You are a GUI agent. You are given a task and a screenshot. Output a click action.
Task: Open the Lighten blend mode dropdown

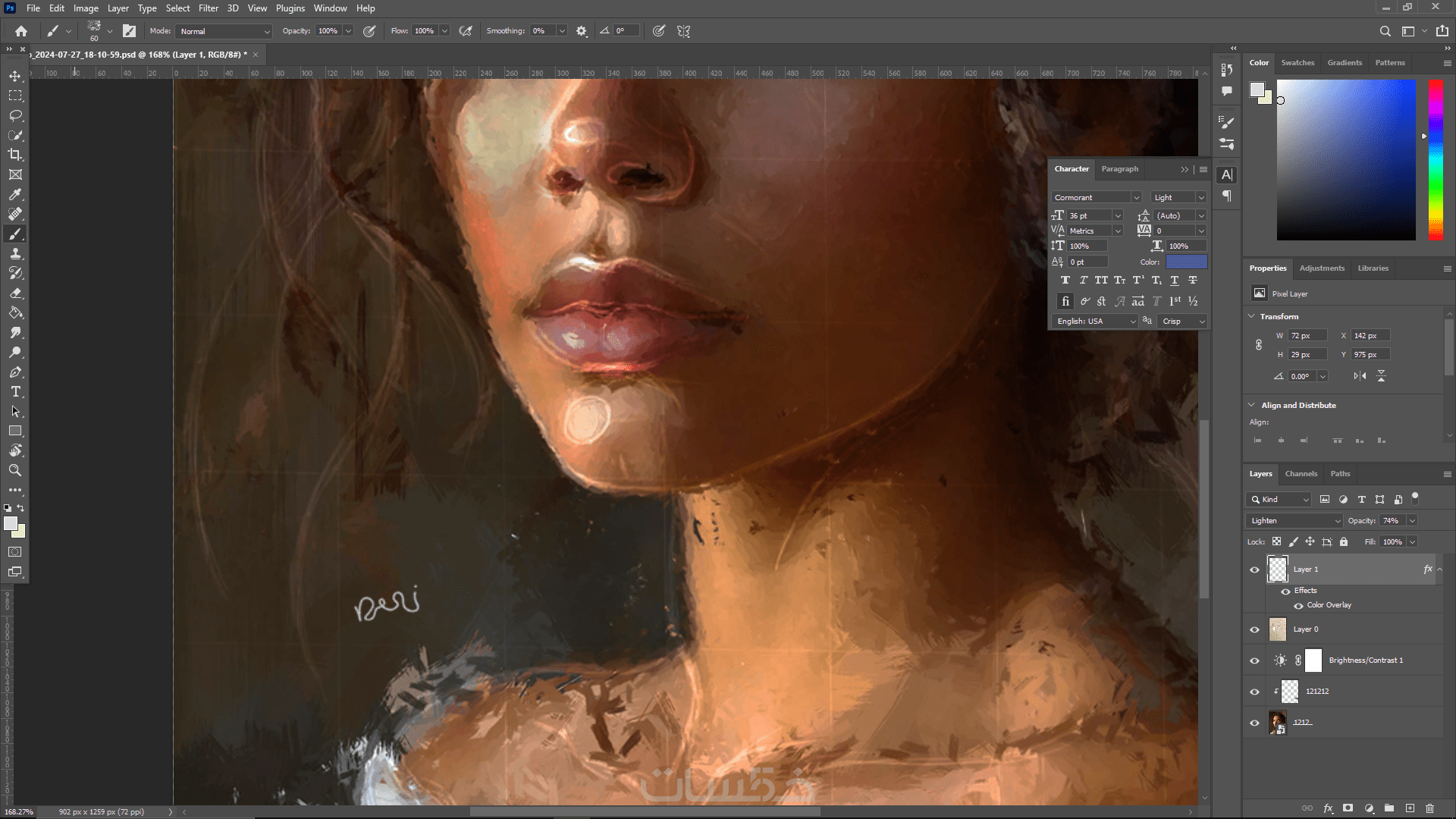point(1294,521)
